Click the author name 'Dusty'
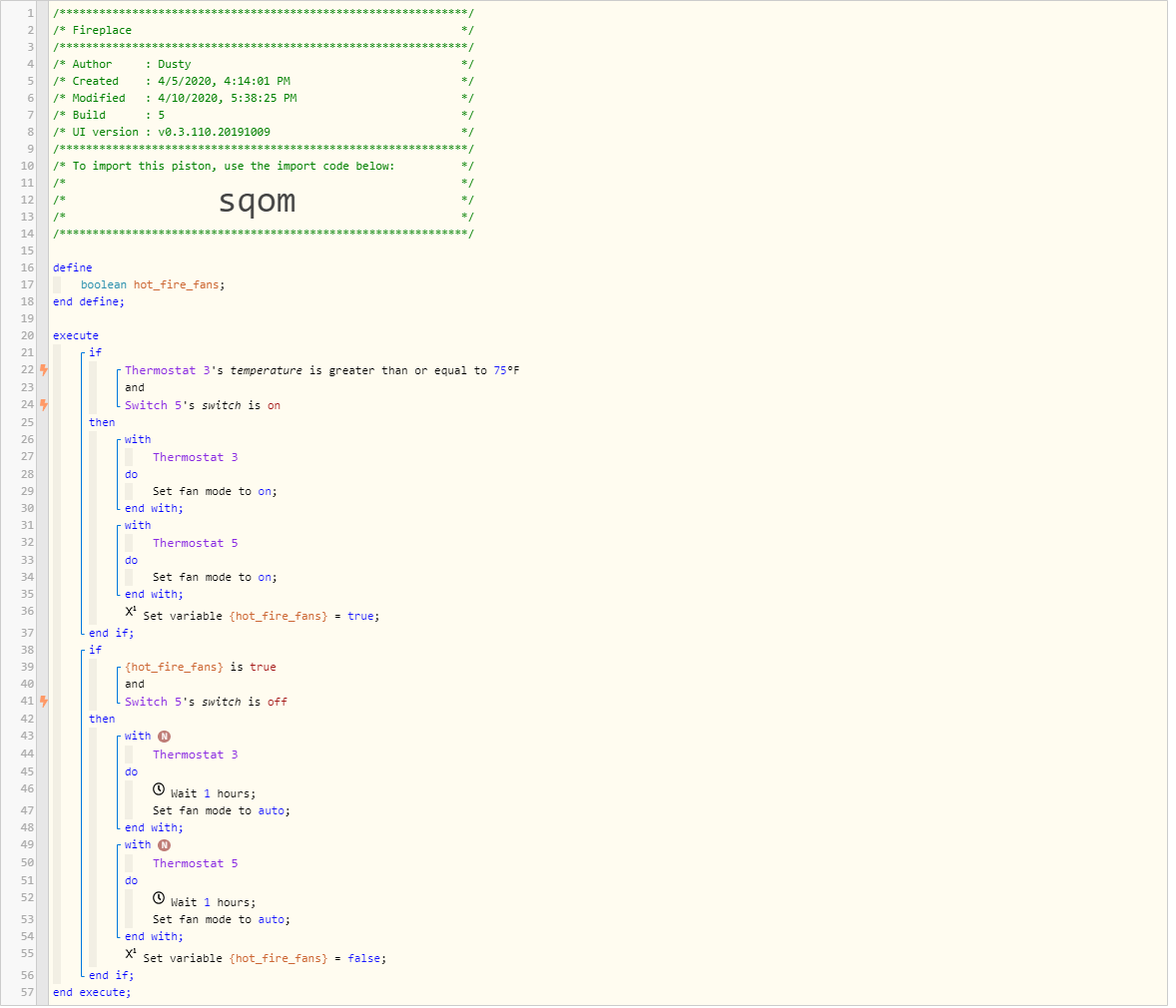 tap(174, 65)
